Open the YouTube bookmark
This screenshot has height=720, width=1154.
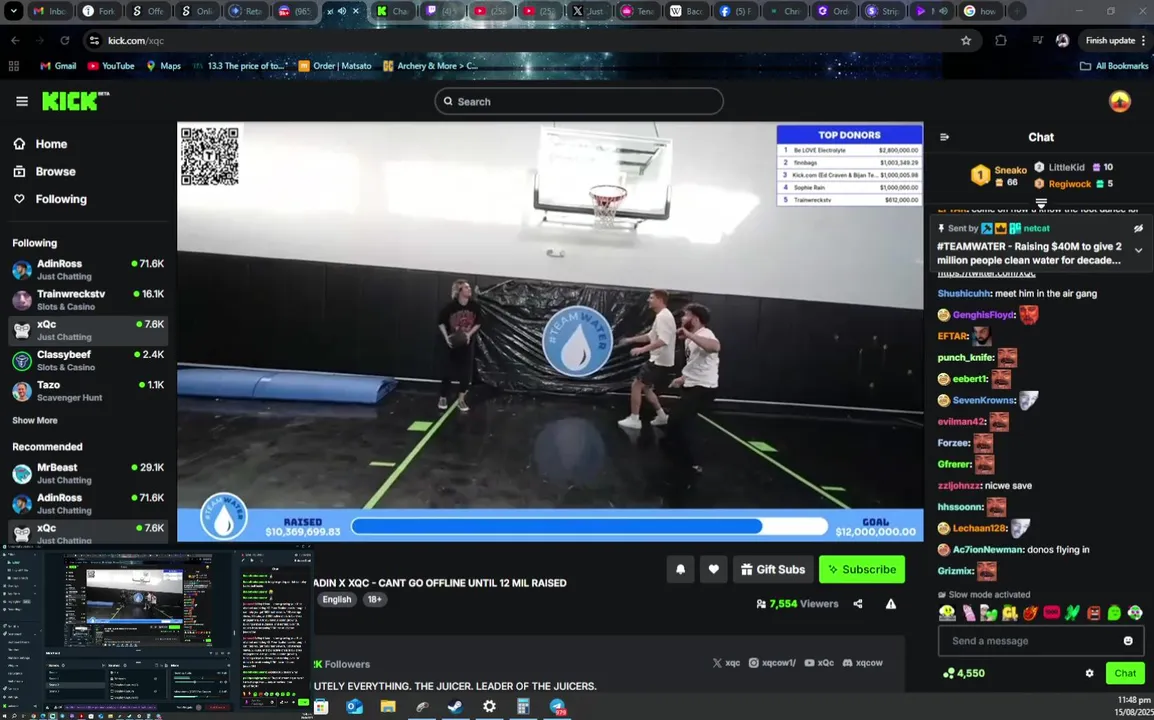point(110,66)
